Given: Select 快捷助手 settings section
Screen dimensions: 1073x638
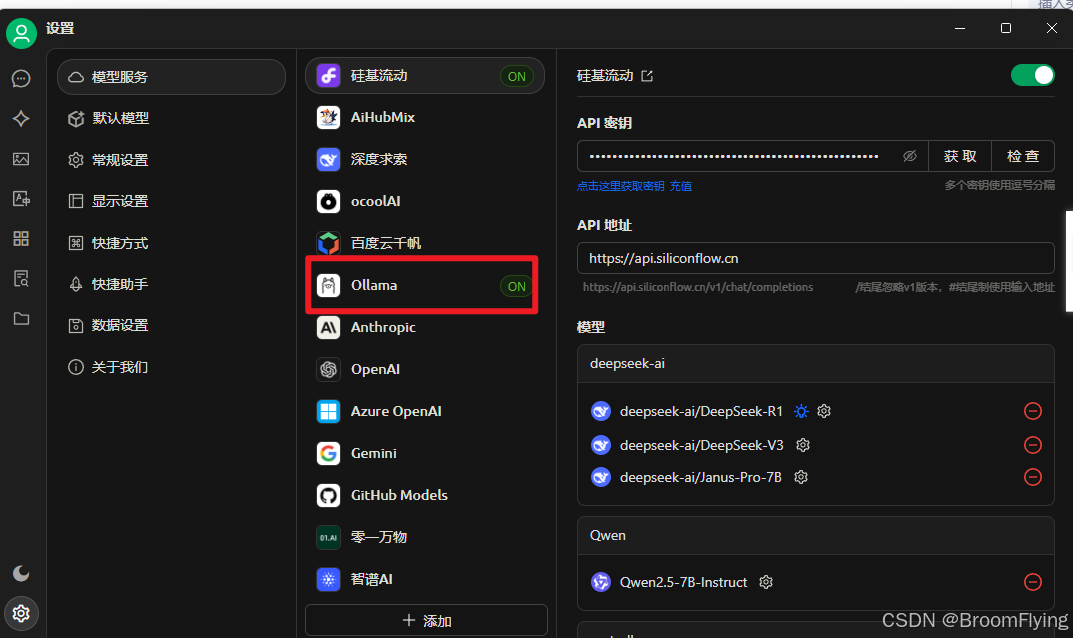Looking at the screenshot, I should (171, 283).
